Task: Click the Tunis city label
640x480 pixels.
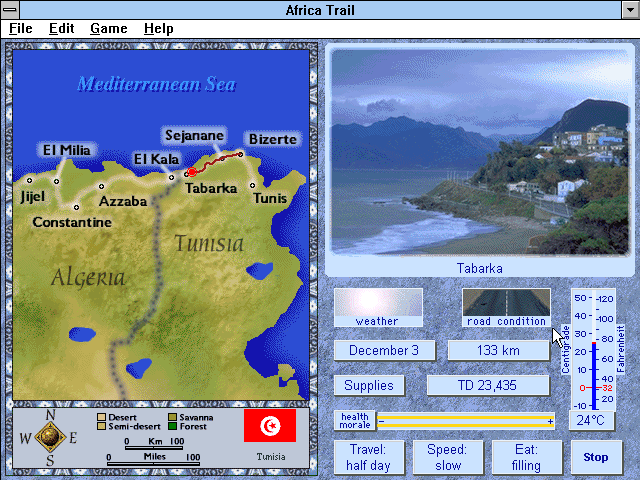Action: 270,198
